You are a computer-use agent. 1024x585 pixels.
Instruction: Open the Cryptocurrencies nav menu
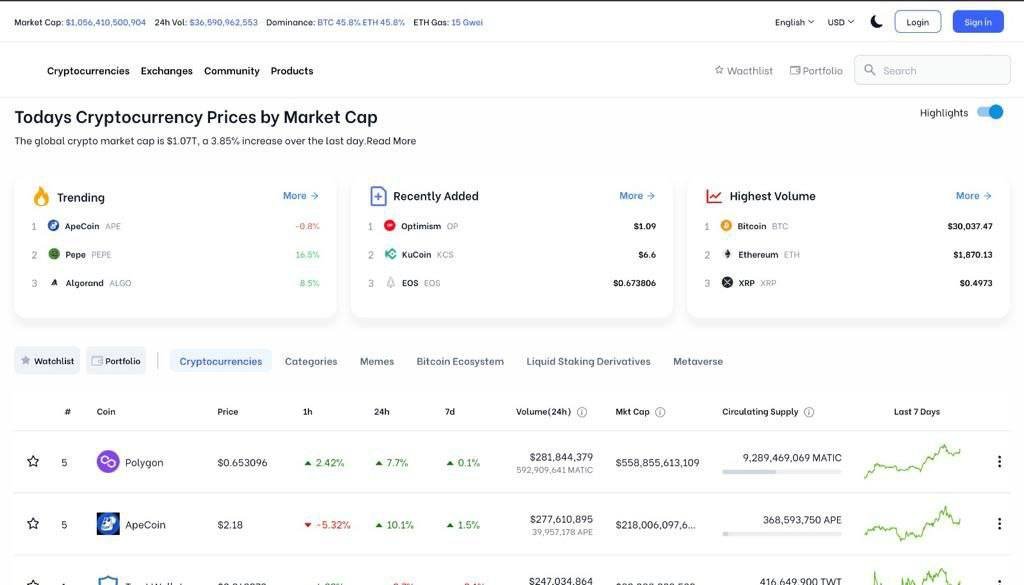pos(88,71)
